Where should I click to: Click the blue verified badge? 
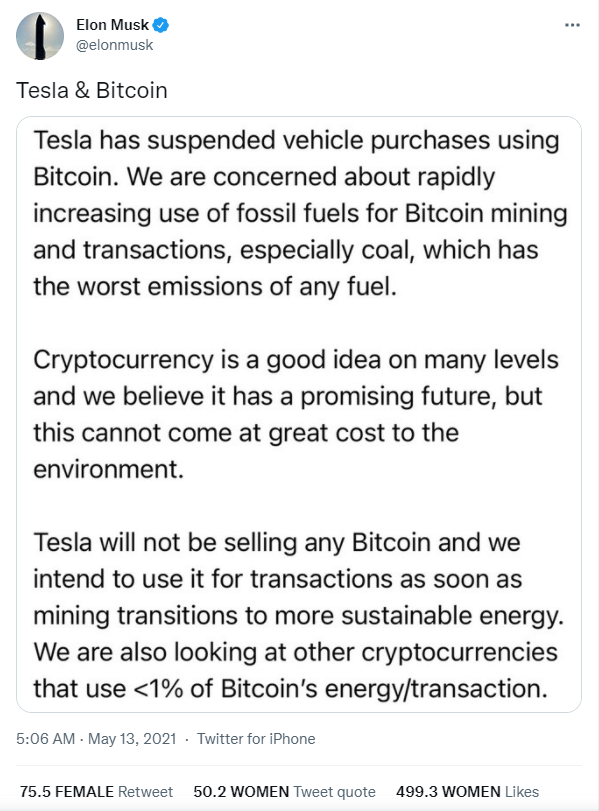161,25
